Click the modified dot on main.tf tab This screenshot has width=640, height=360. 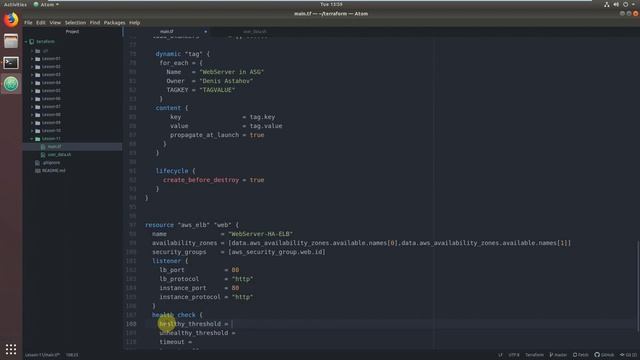205,31
